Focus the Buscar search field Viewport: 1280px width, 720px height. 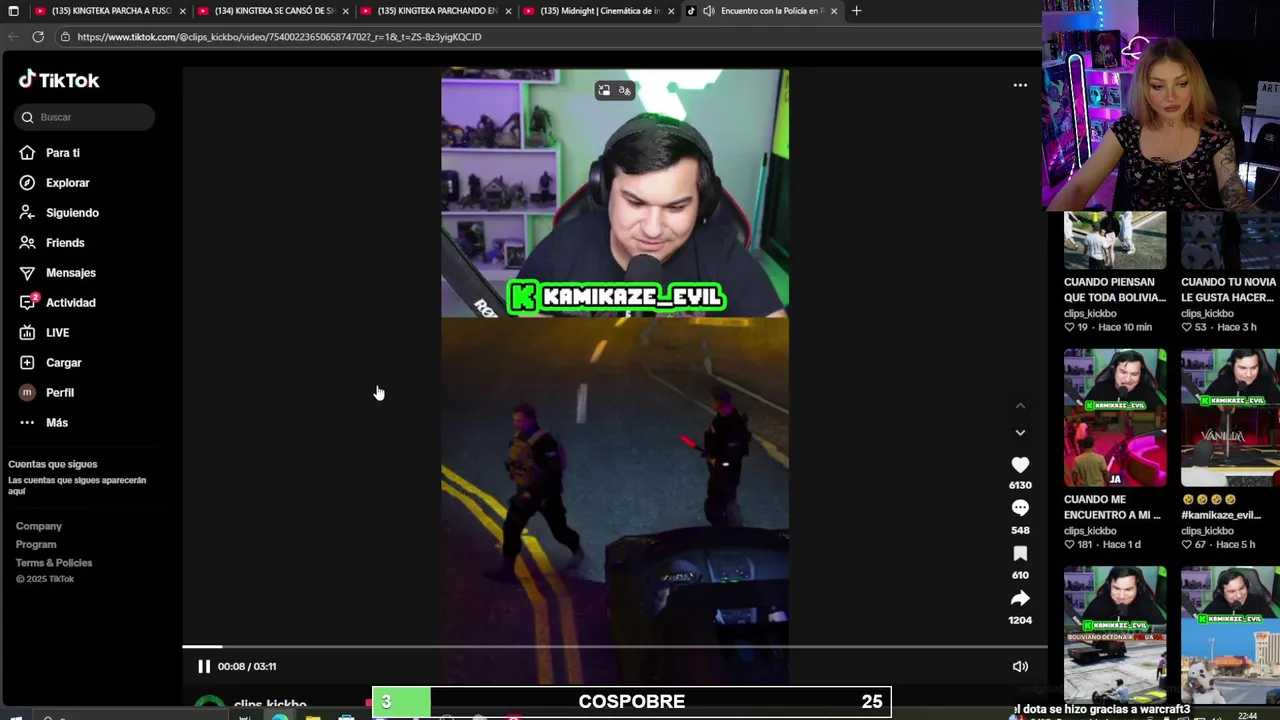[x=84, y=117]
